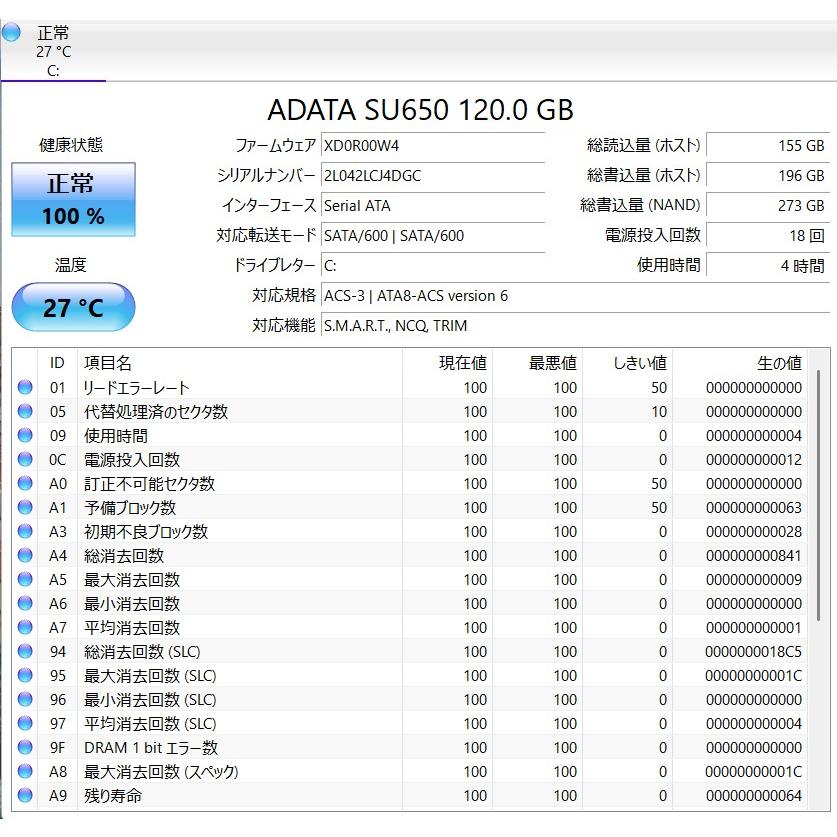
Task: Click the SMART attribute list scrollbar
Action: tap(818, 495)
